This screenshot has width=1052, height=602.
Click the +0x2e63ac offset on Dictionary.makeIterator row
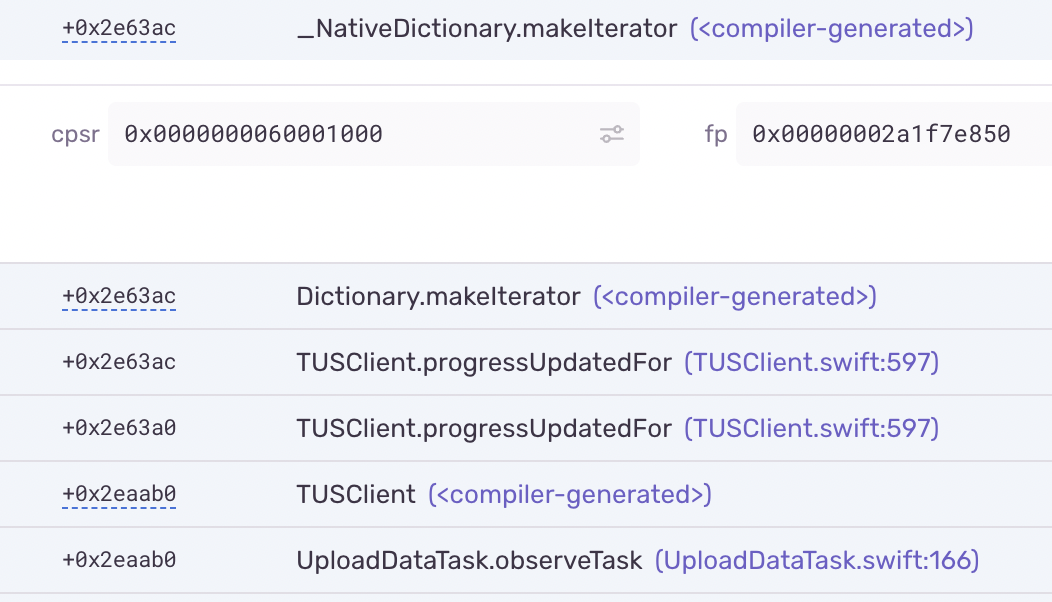tap(118, 296)
